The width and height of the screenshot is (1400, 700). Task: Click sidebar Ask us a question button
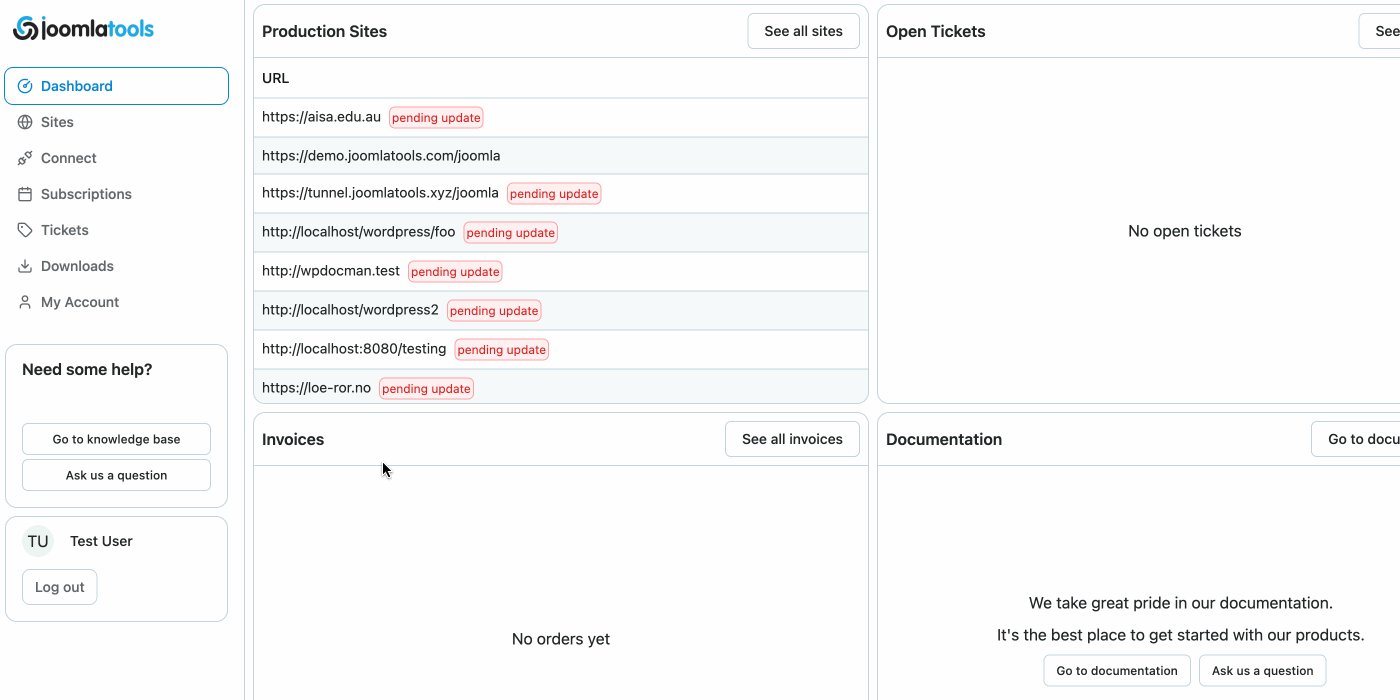(x=116, y=475)
